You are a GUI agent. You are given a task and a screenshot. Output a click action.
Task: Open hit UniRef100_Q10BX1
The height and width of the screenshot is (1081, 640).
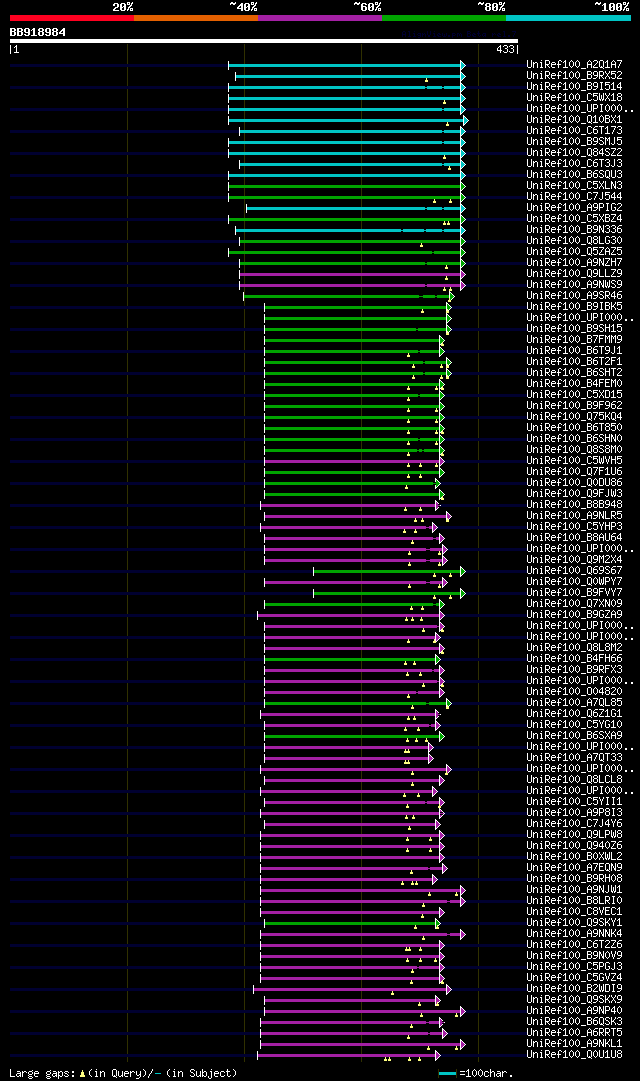[574, 120]
